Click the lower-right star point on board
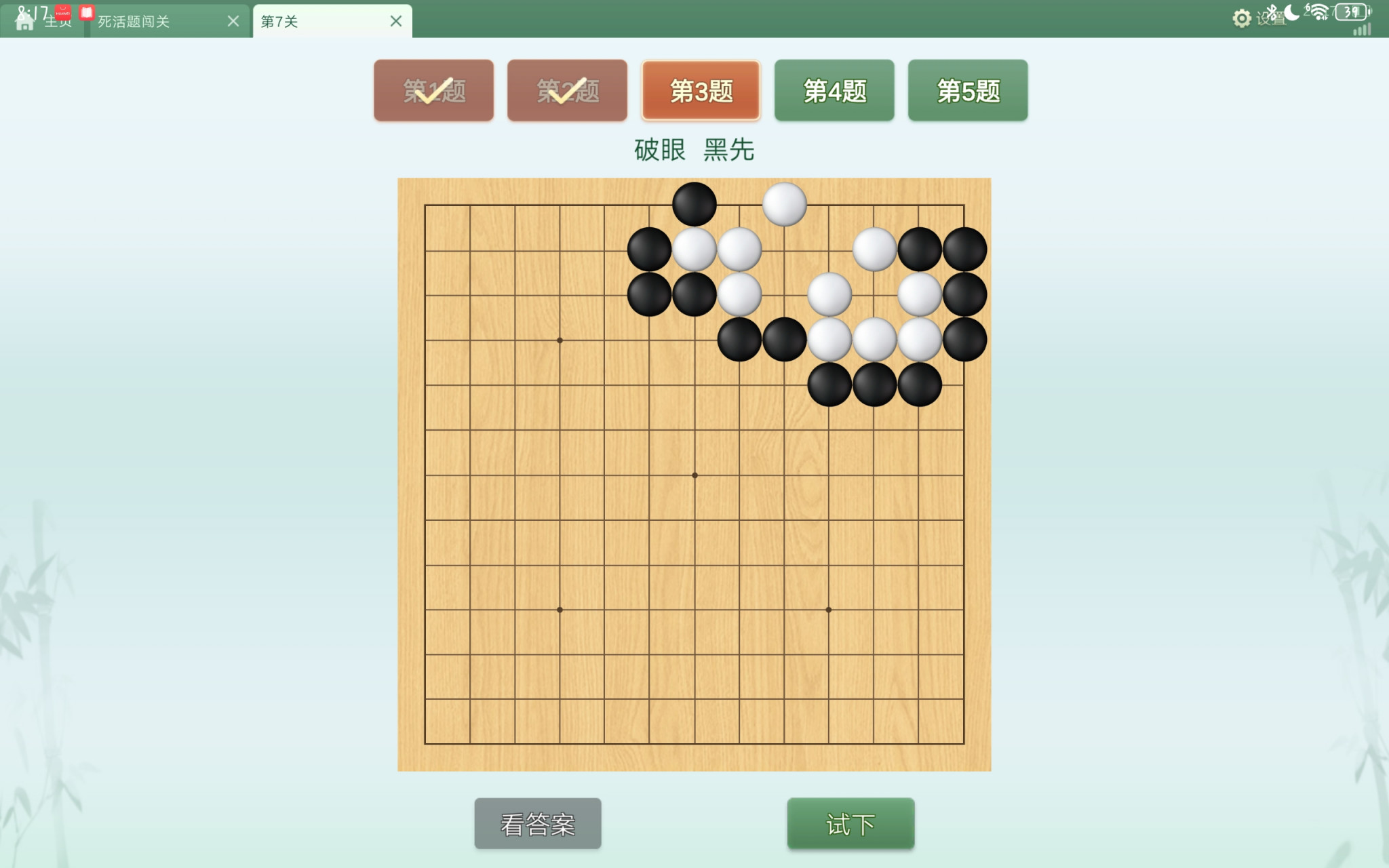The height and width of the screenshot is (868, 1389). [829, 610]
